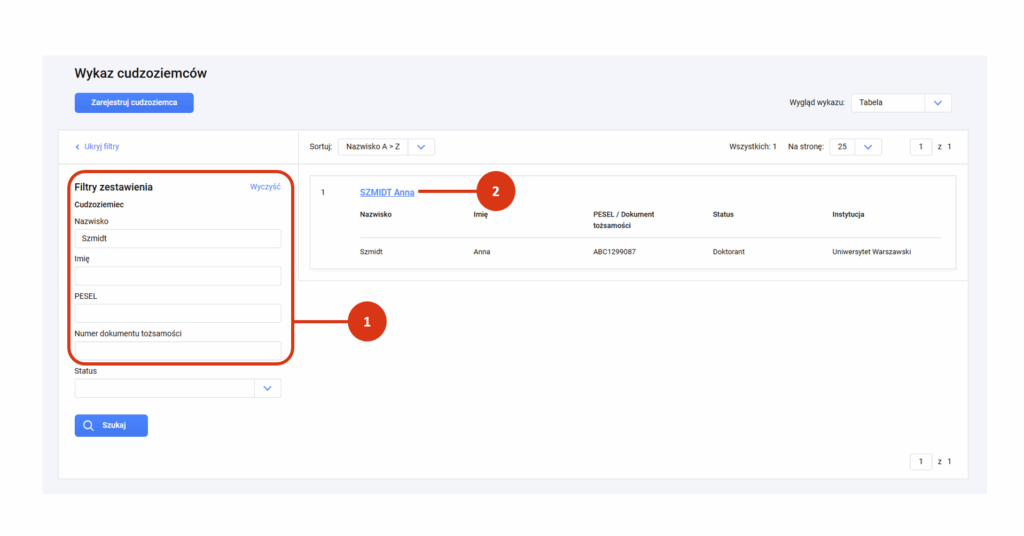Open the Wygląd wykazu Tabela dropdown arrow

938,102
